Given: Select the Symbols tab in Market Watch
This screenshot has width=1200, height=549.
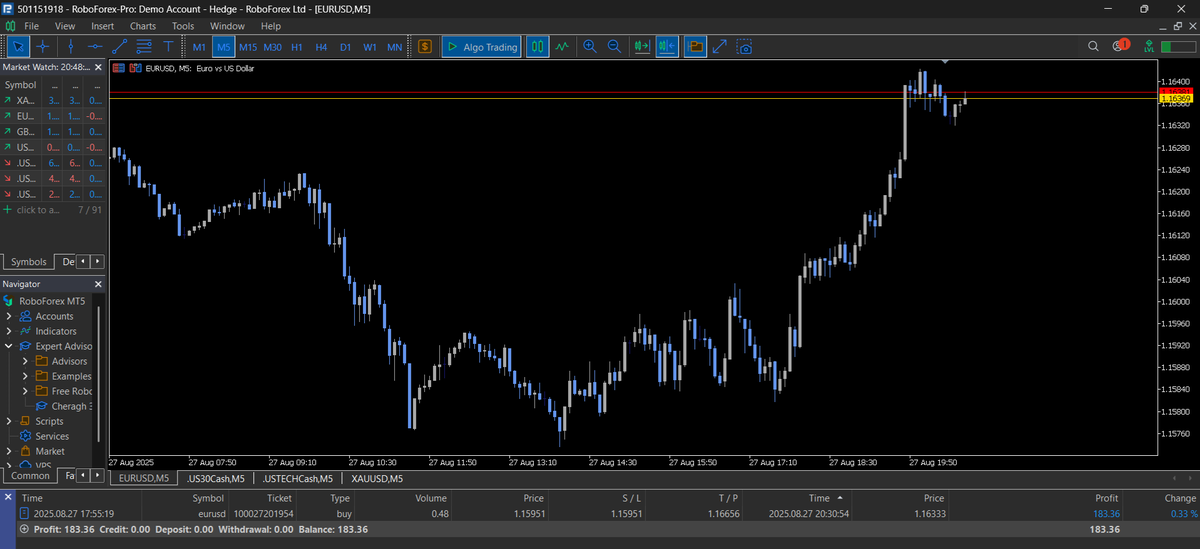Looking at the screenshot, I should pos(29,262).
